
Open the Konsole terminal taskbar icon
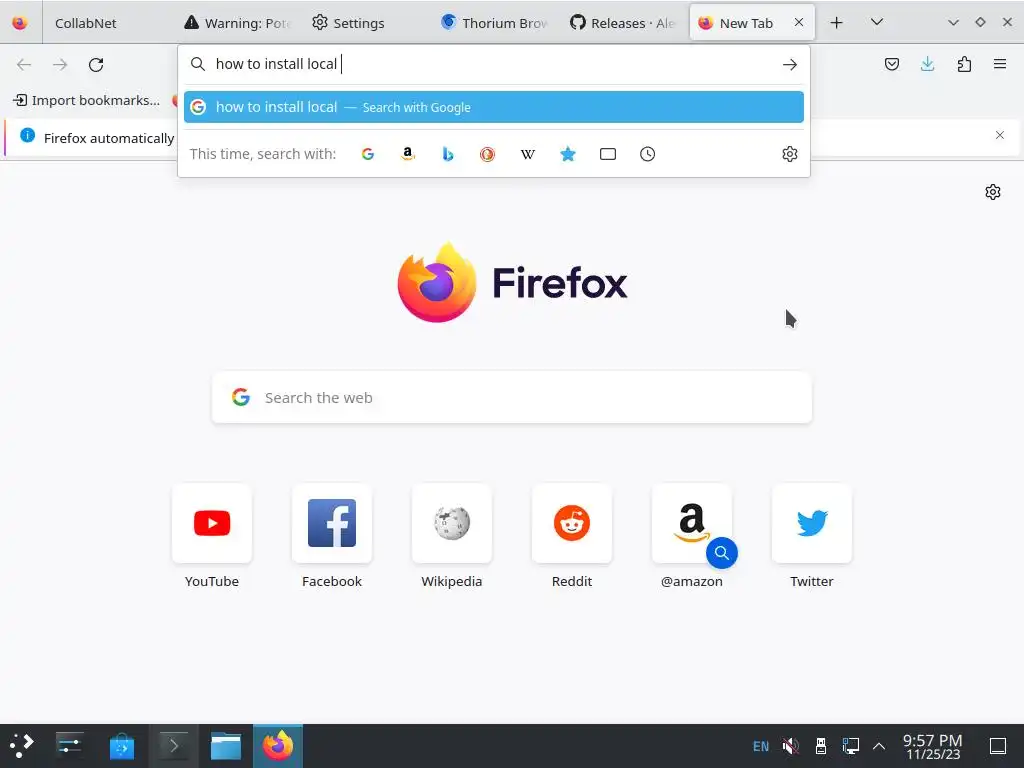click(174, 746)
